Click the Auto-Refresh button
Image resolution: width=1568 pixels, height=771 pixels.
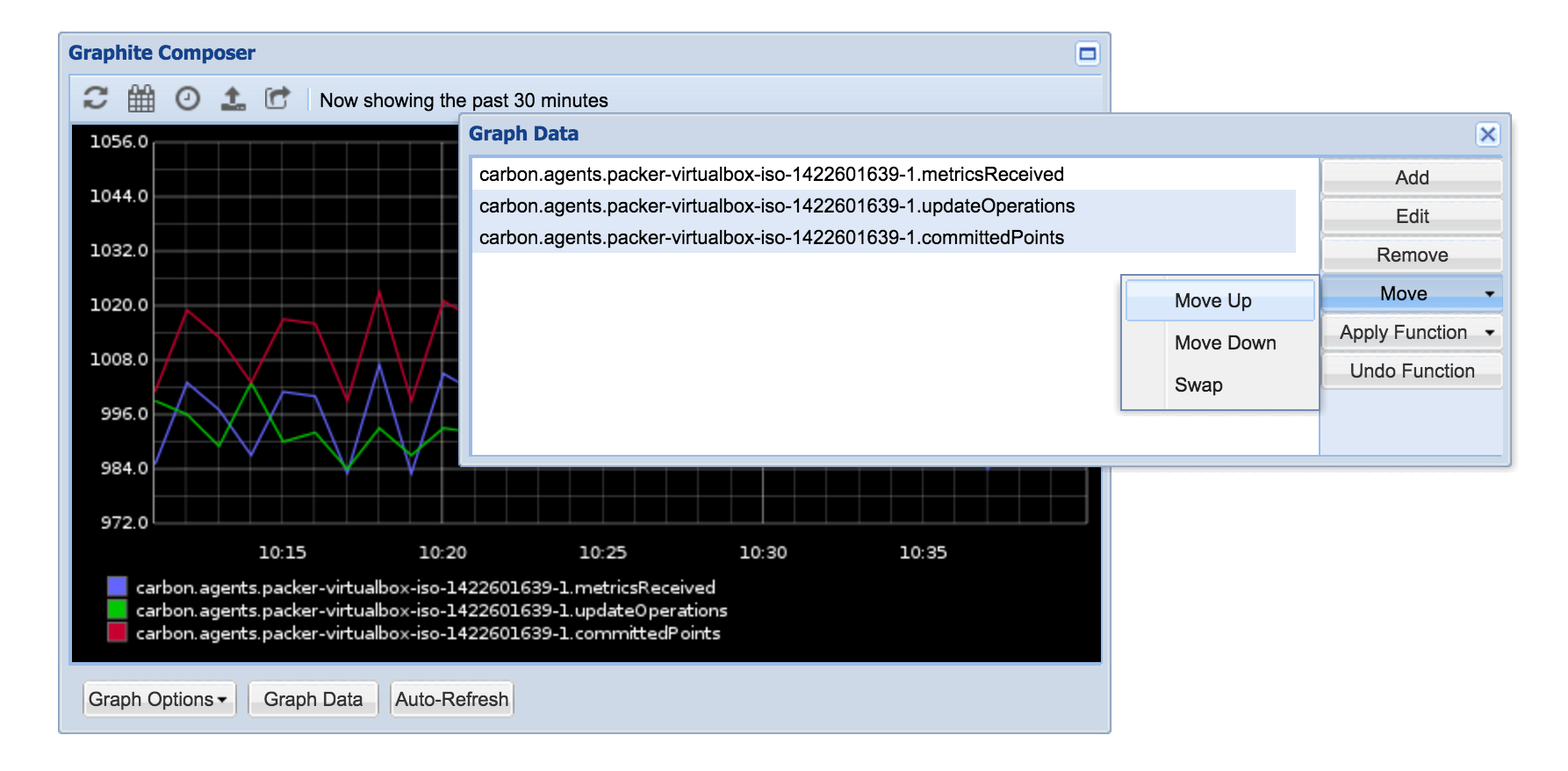coord(451,699)
